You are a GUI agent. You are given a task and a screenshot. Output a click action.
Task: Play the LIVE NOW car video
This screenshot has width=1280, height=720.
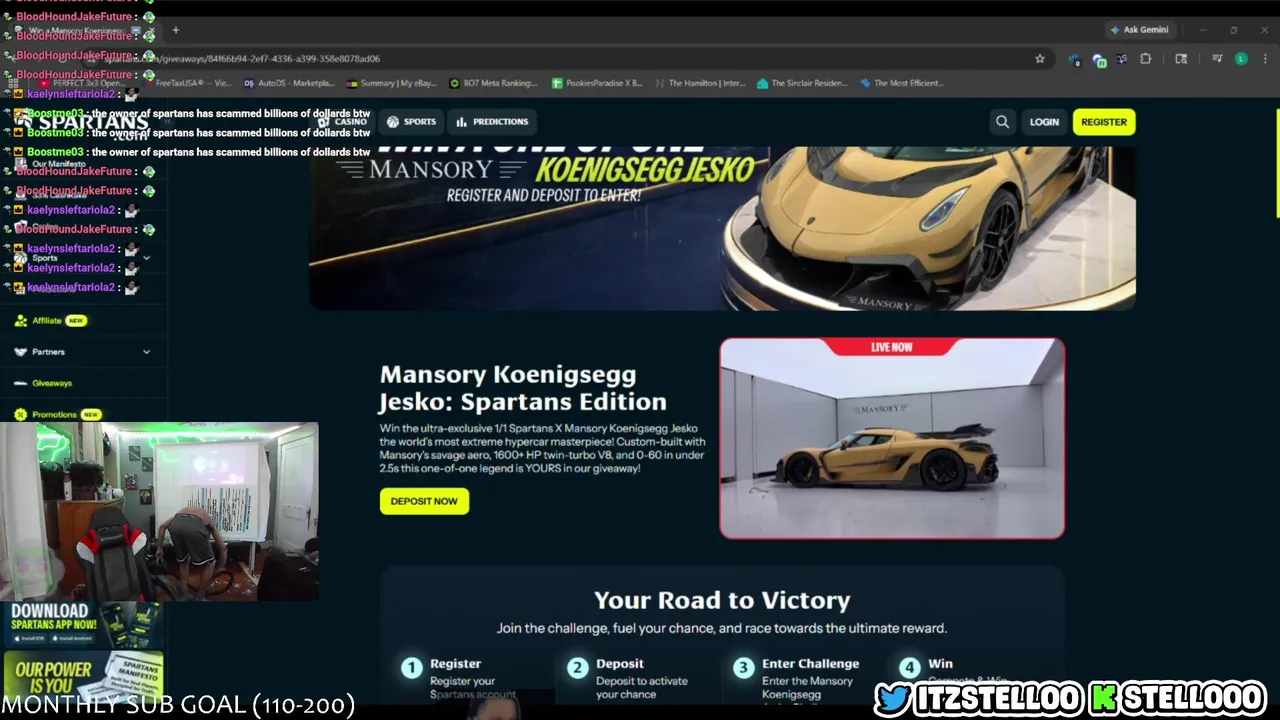click(x=892, y=439)
